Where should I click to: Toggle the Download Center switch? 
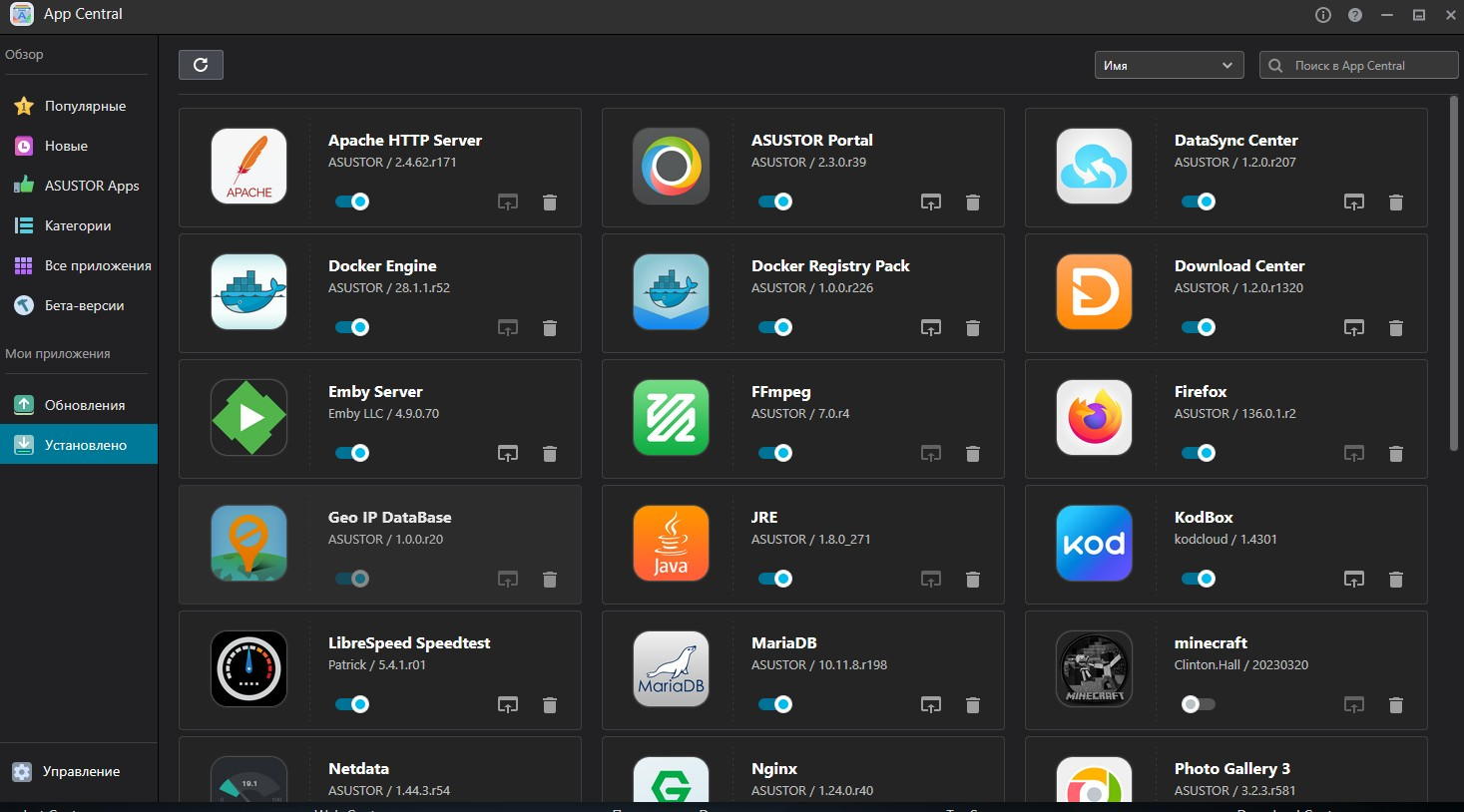[1199, 327]
